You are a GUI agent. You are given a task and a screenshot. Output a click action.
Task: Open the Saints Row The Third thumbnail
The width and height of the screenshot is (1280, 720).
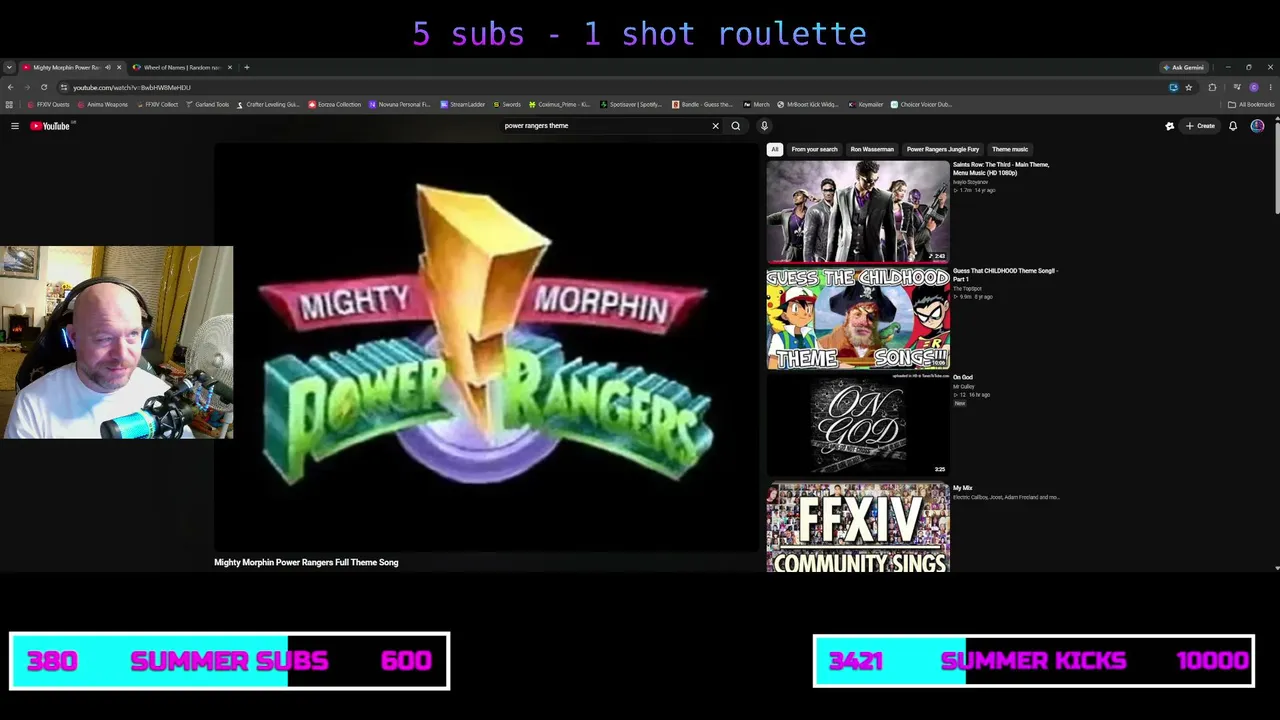858,212
